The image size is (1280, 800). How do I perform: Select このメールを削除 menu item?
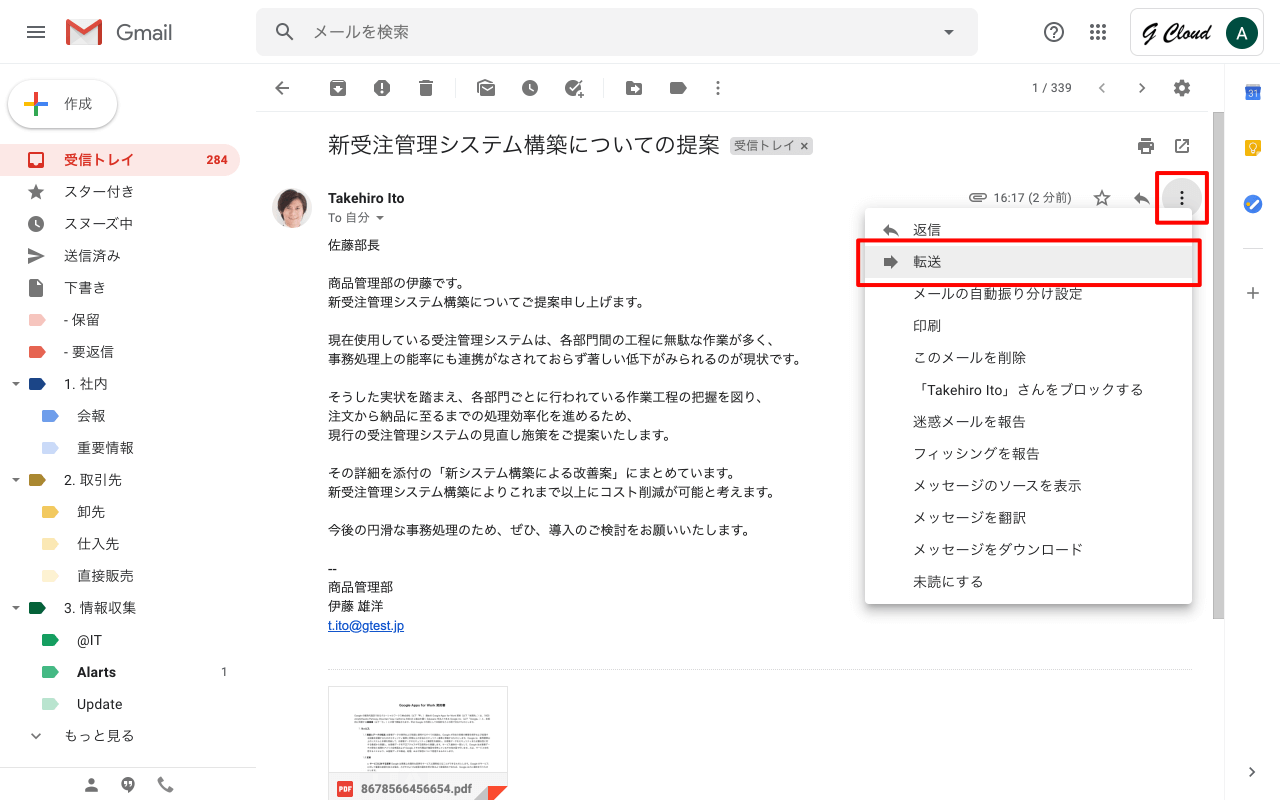coord(1028,358)
